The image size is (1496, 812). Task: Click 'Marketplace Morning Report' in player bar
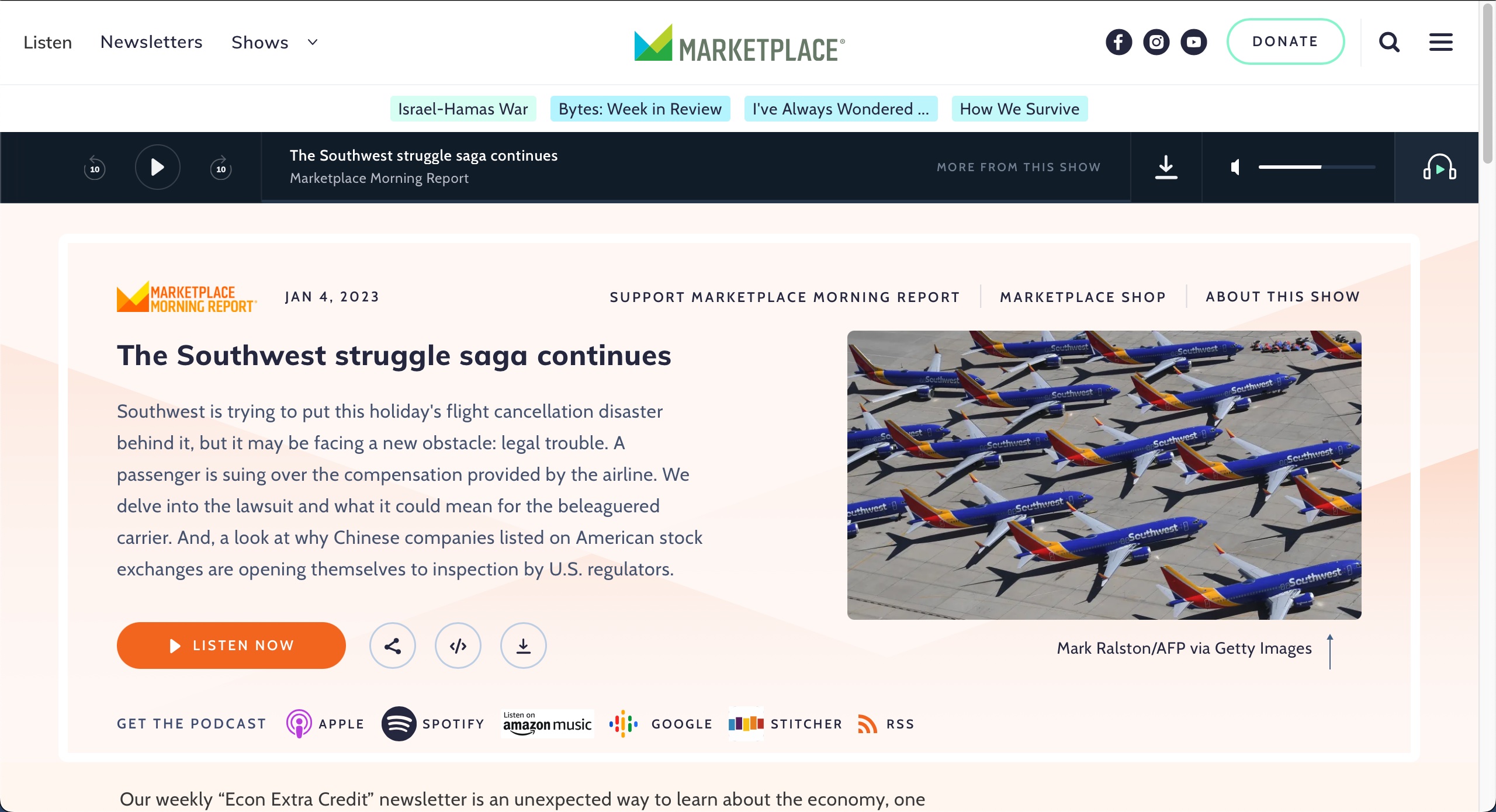click(379, 178)
